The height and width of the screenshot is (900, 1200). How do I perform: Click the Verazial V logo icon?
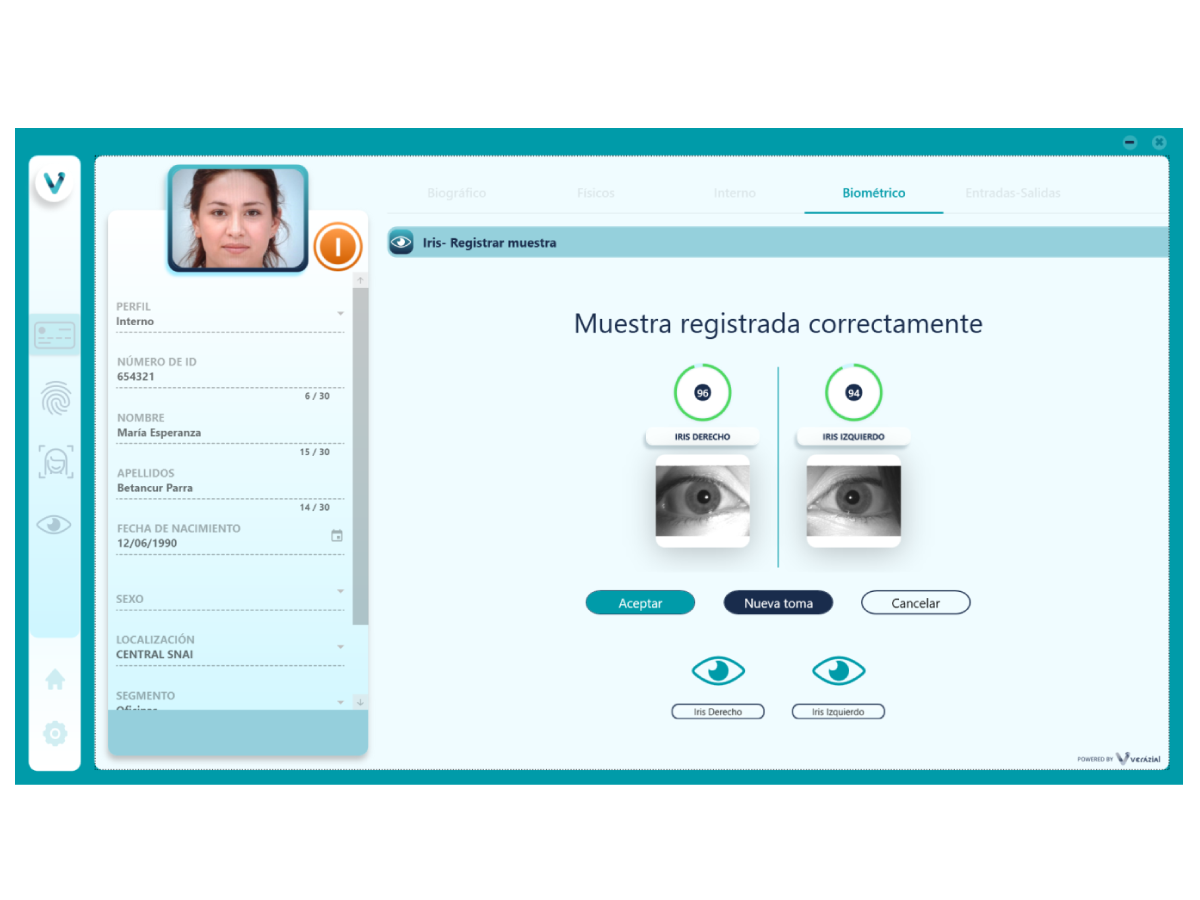(54, 182)
